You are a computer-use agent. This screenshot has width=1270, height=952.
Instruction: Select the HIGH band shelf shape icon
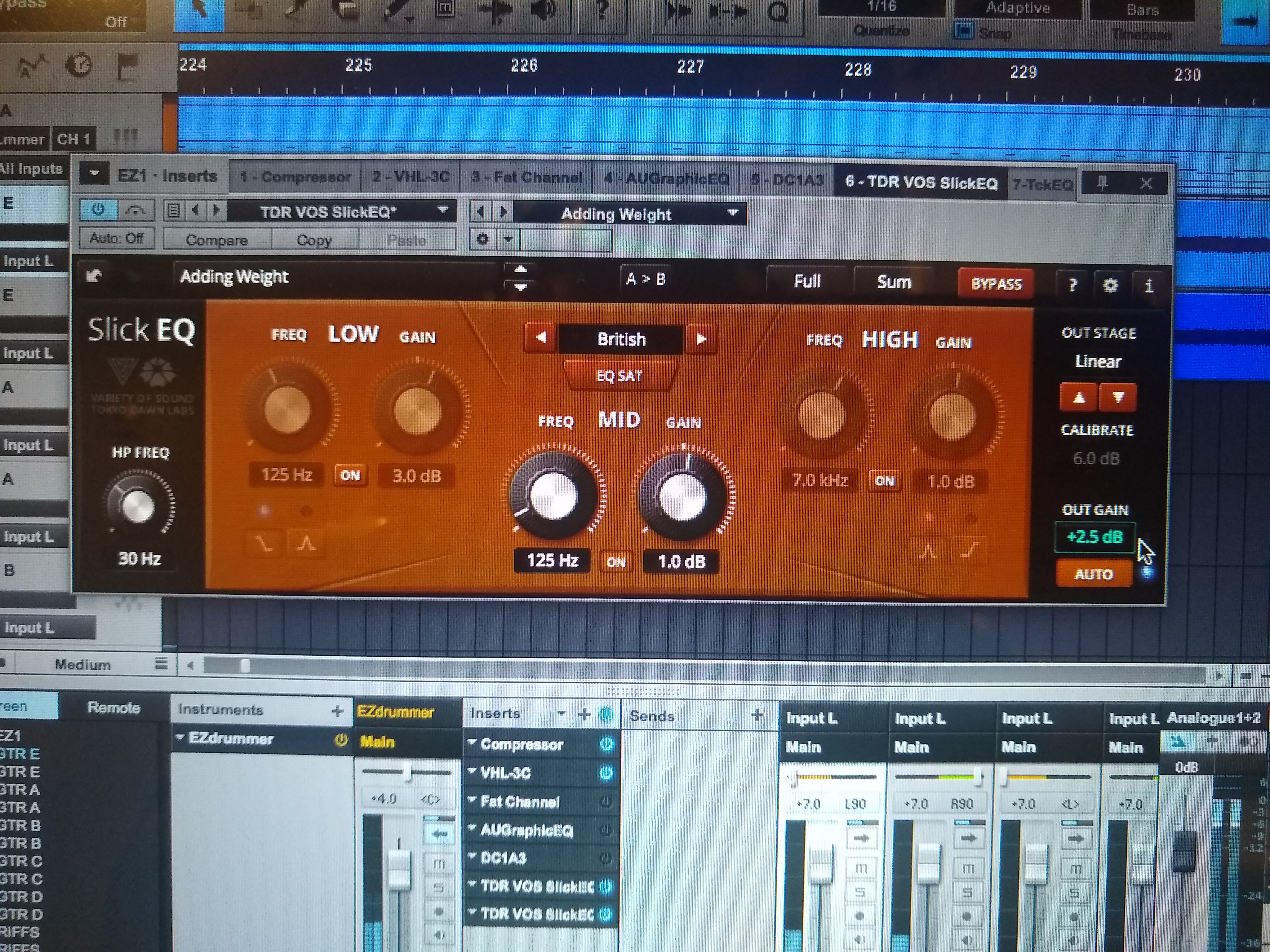click(969, 550)
